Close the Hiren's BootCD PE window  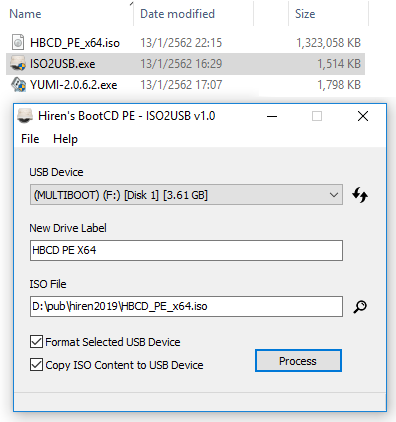(x=363, y=116)
